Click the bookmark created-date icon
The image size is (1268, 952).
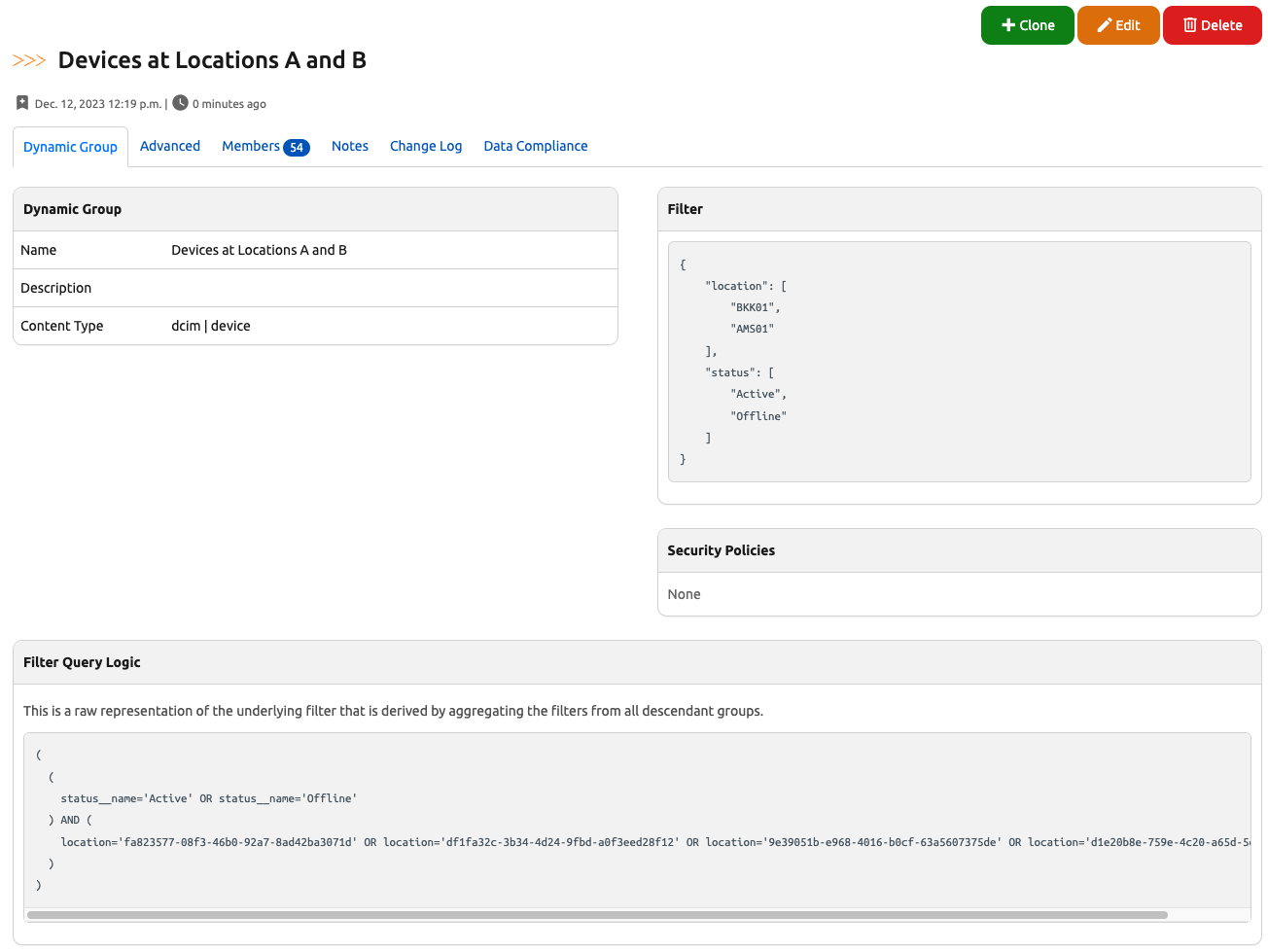click(22, 103)
